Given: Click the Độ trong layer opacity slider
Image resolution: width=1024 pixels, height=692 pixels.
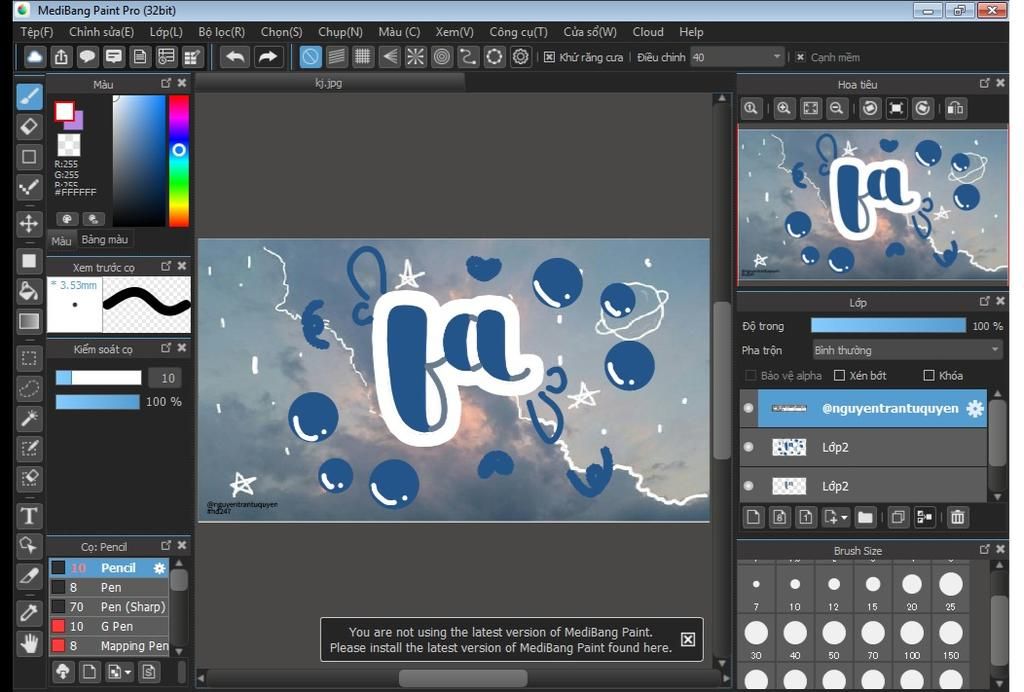Looking at the screenshot, I should (x=888, y=326).
